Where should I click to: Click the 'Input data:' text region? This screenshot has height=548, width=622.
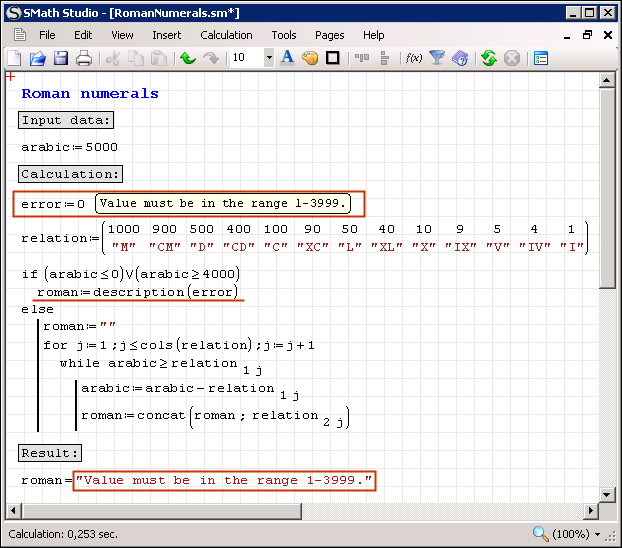(66, 120)
